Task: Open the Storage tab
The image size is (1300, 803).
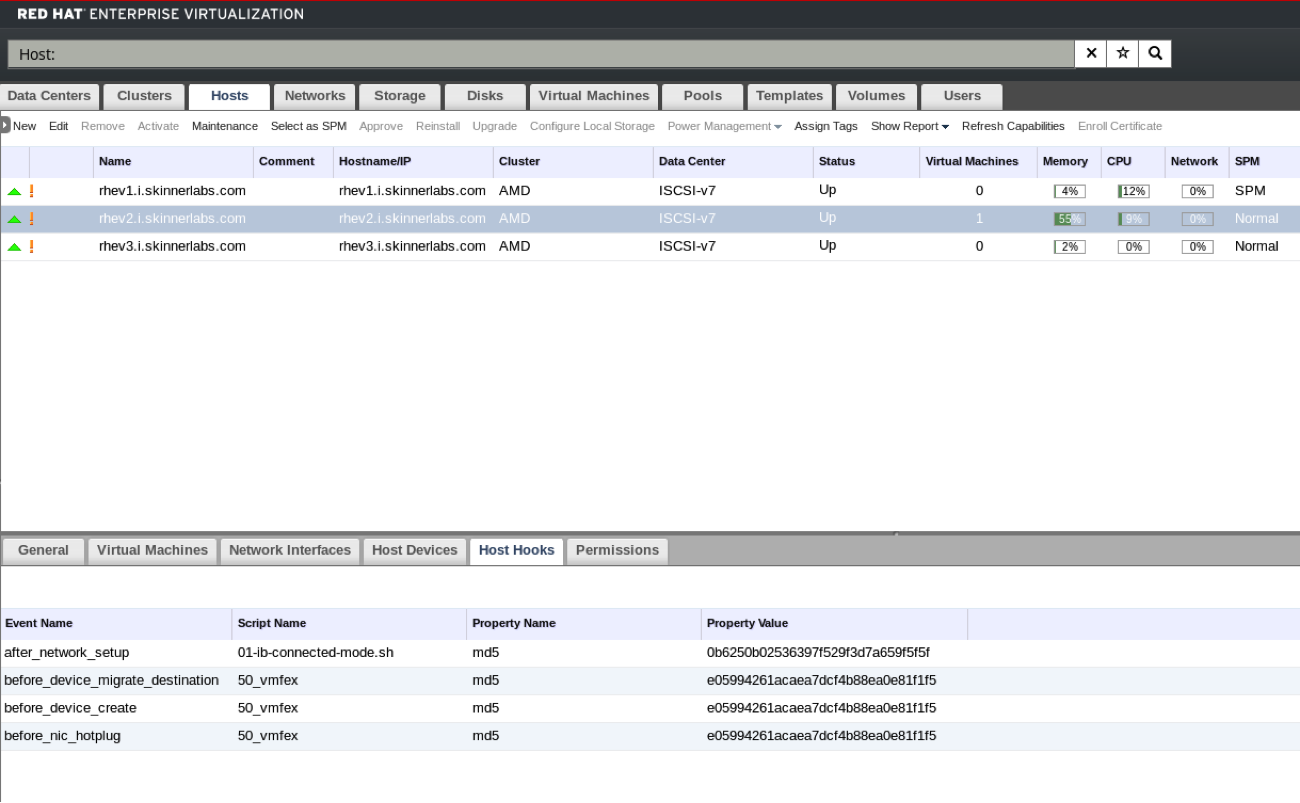Action: [x=400, y=96]
